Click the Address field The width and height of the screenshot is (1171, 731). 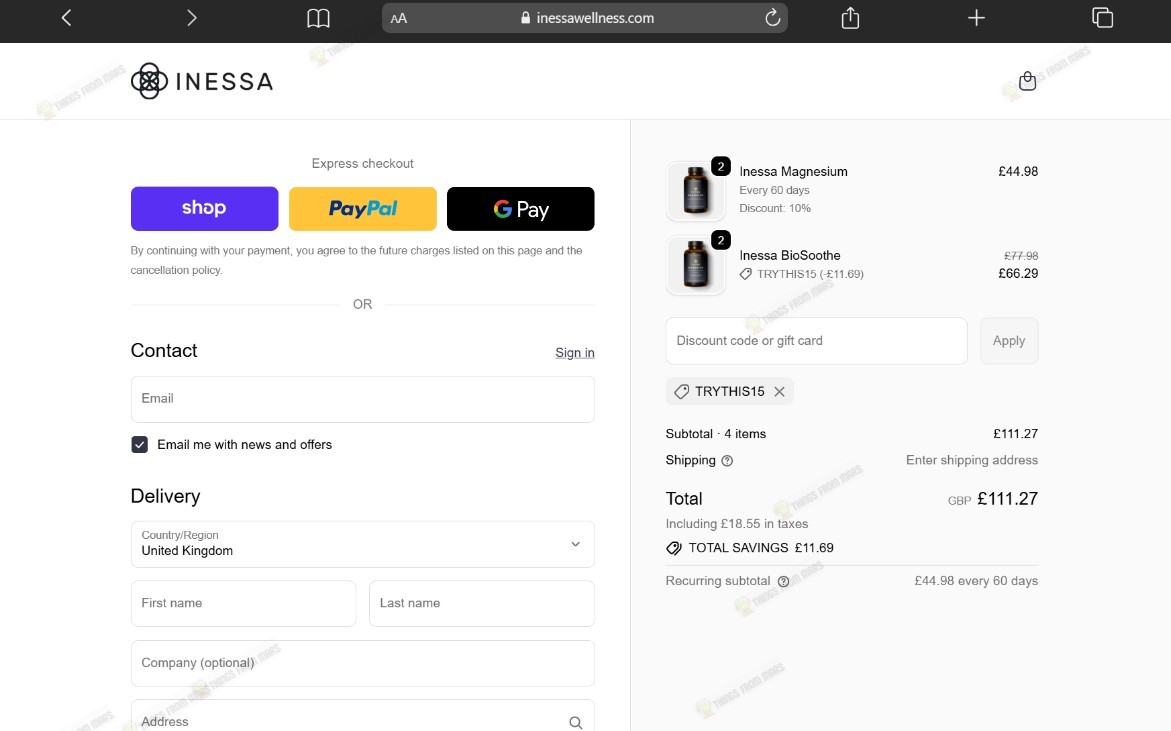pyautogui.click(x=363, y=717)
